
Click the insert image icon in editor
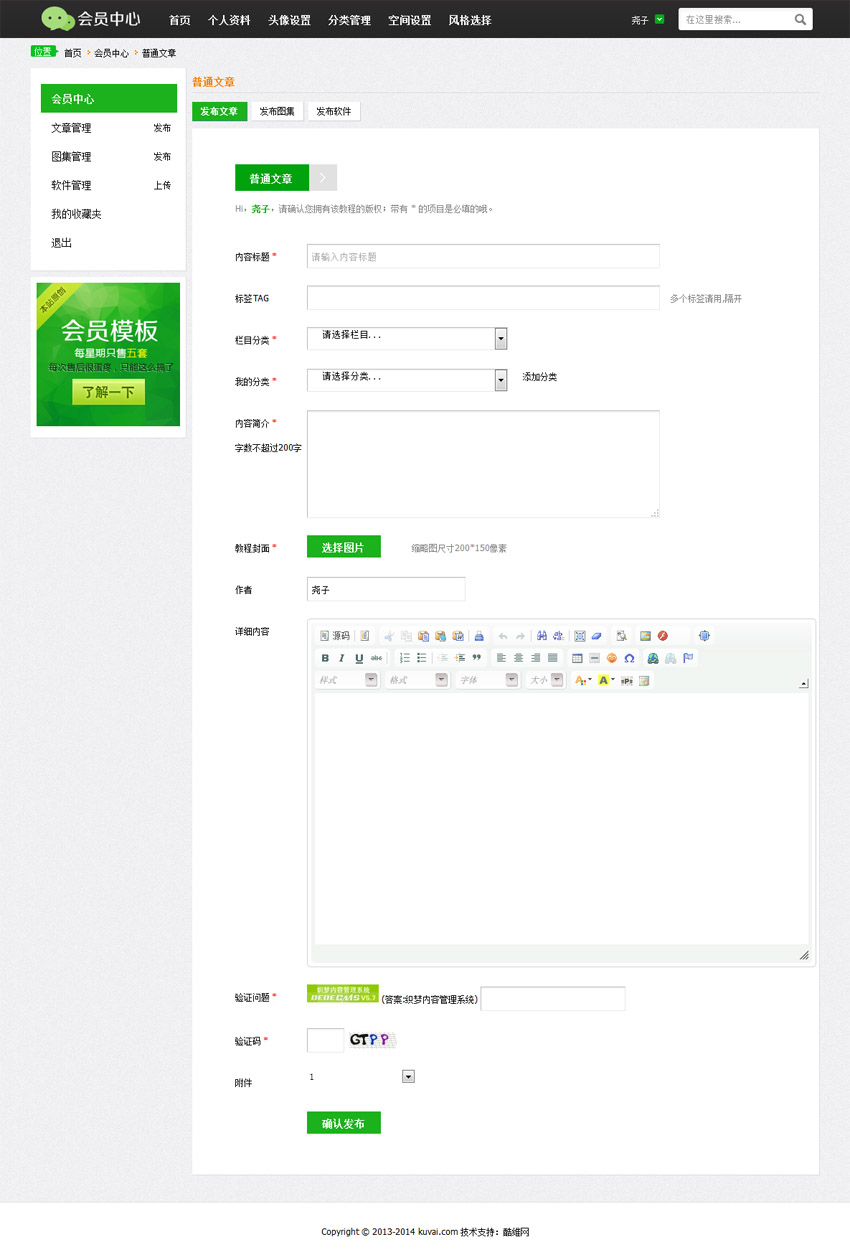pyautogui.click(x=645, y=636)
